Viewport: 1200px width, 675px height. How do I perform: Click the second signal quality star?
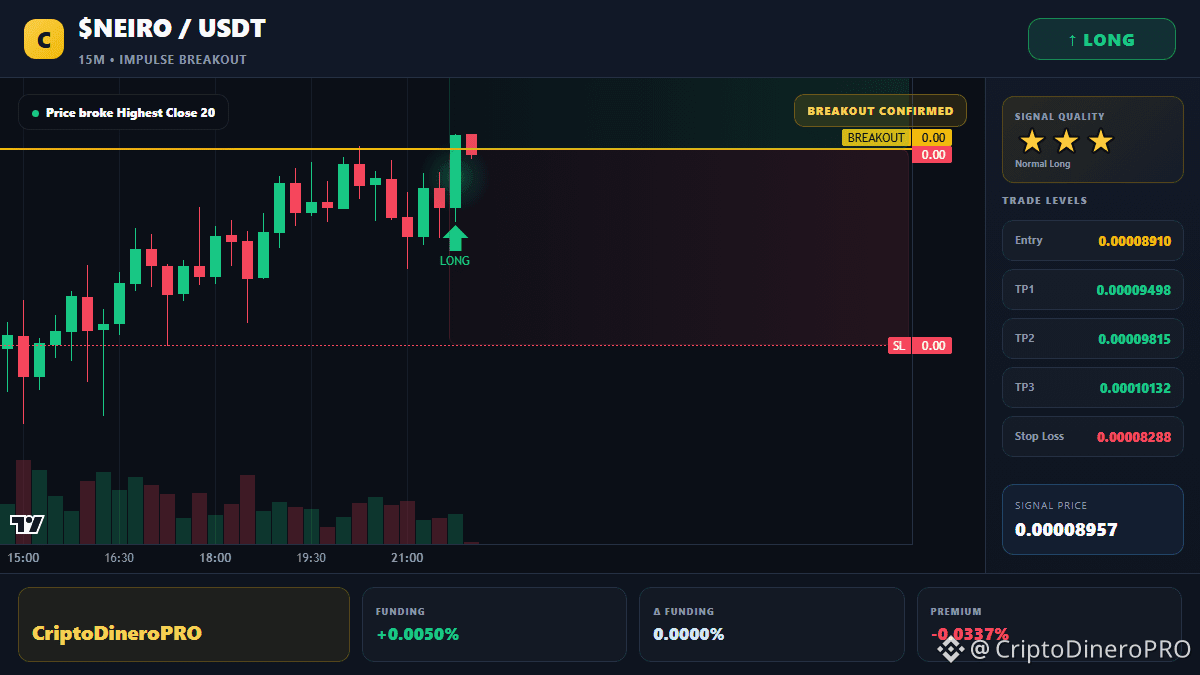[x=1066, y=141]
